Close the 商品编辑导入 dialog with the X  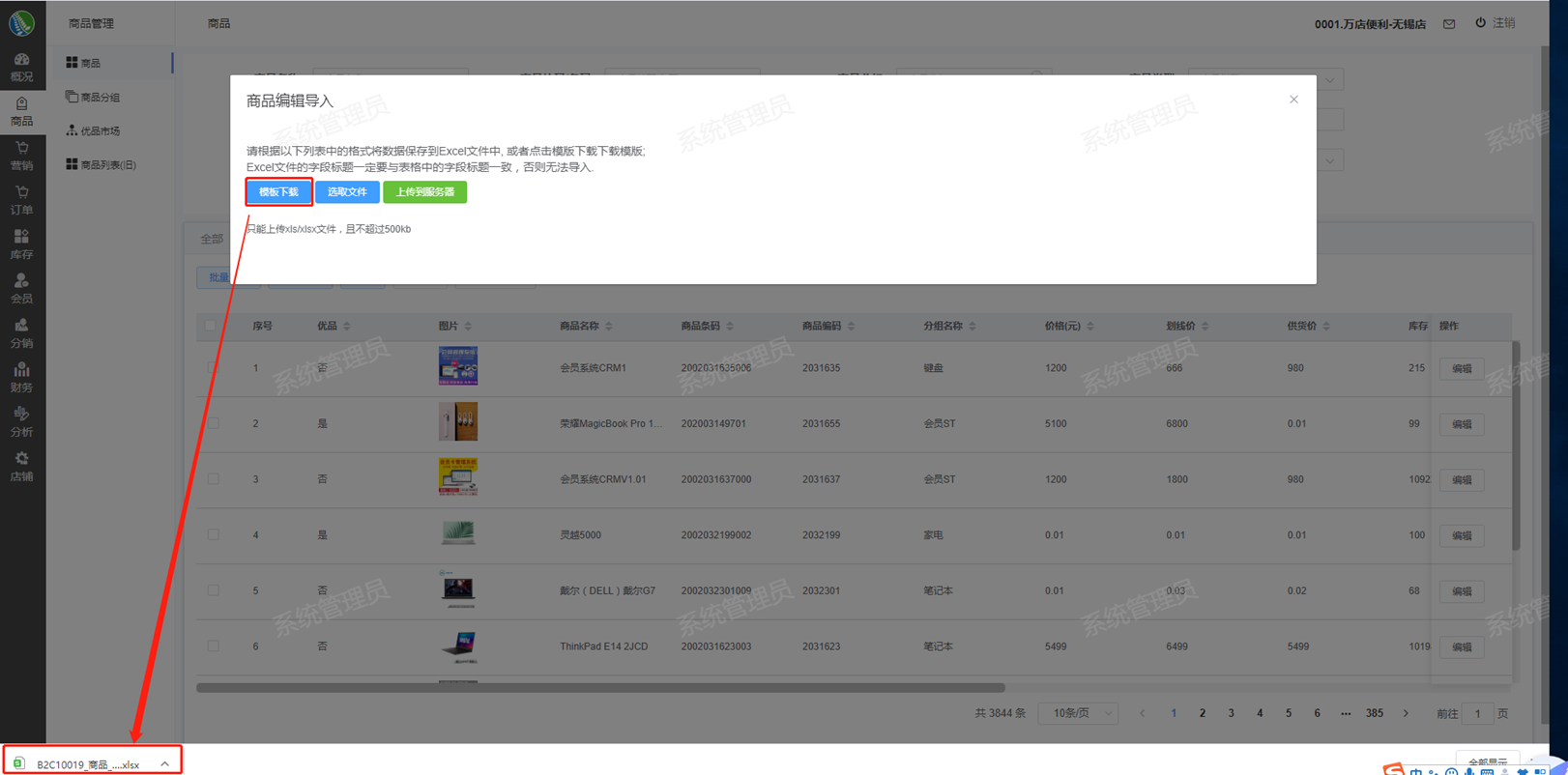coord(1293,100)
